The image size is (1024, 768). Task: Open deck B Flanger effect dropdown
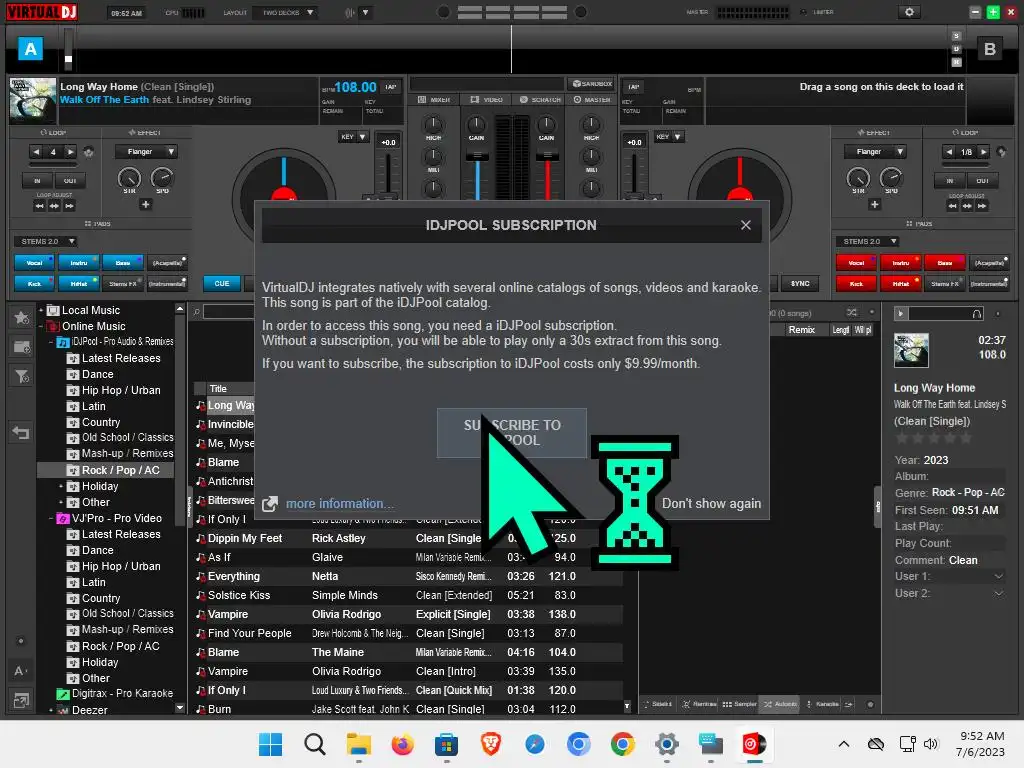(875, 152)
